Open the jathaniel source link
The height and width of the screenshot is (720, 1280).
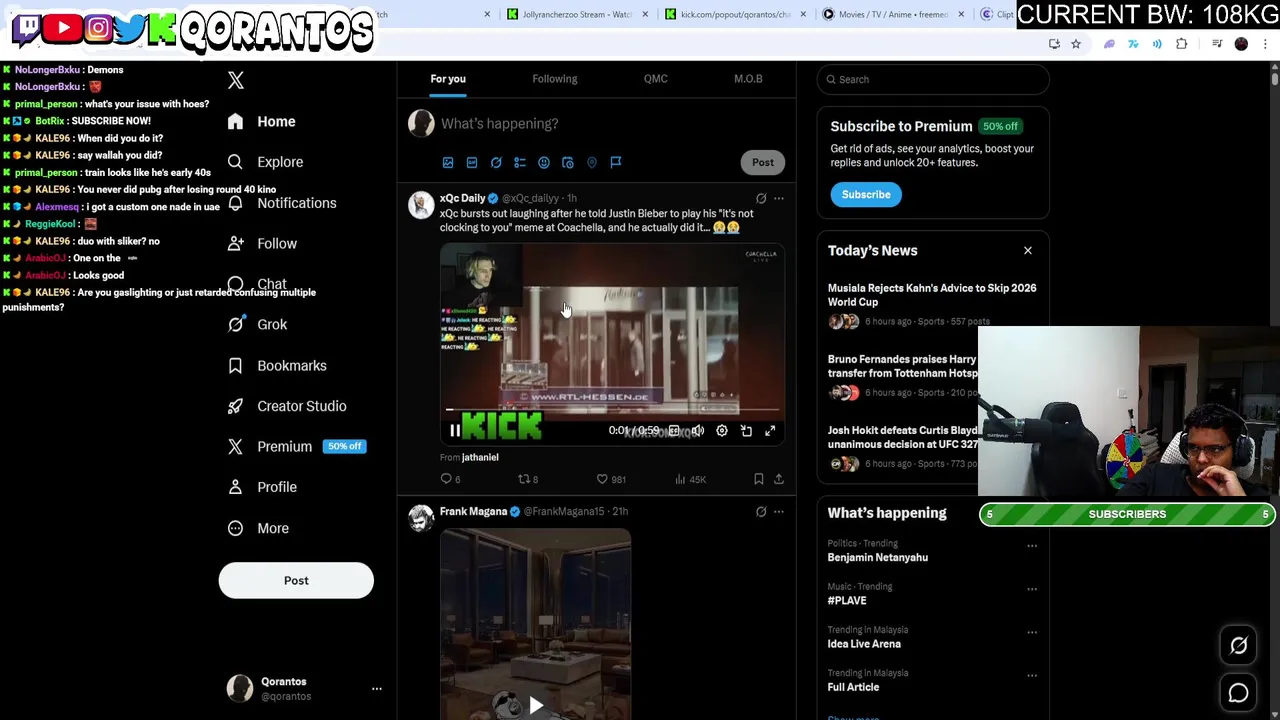pos(480,457)
